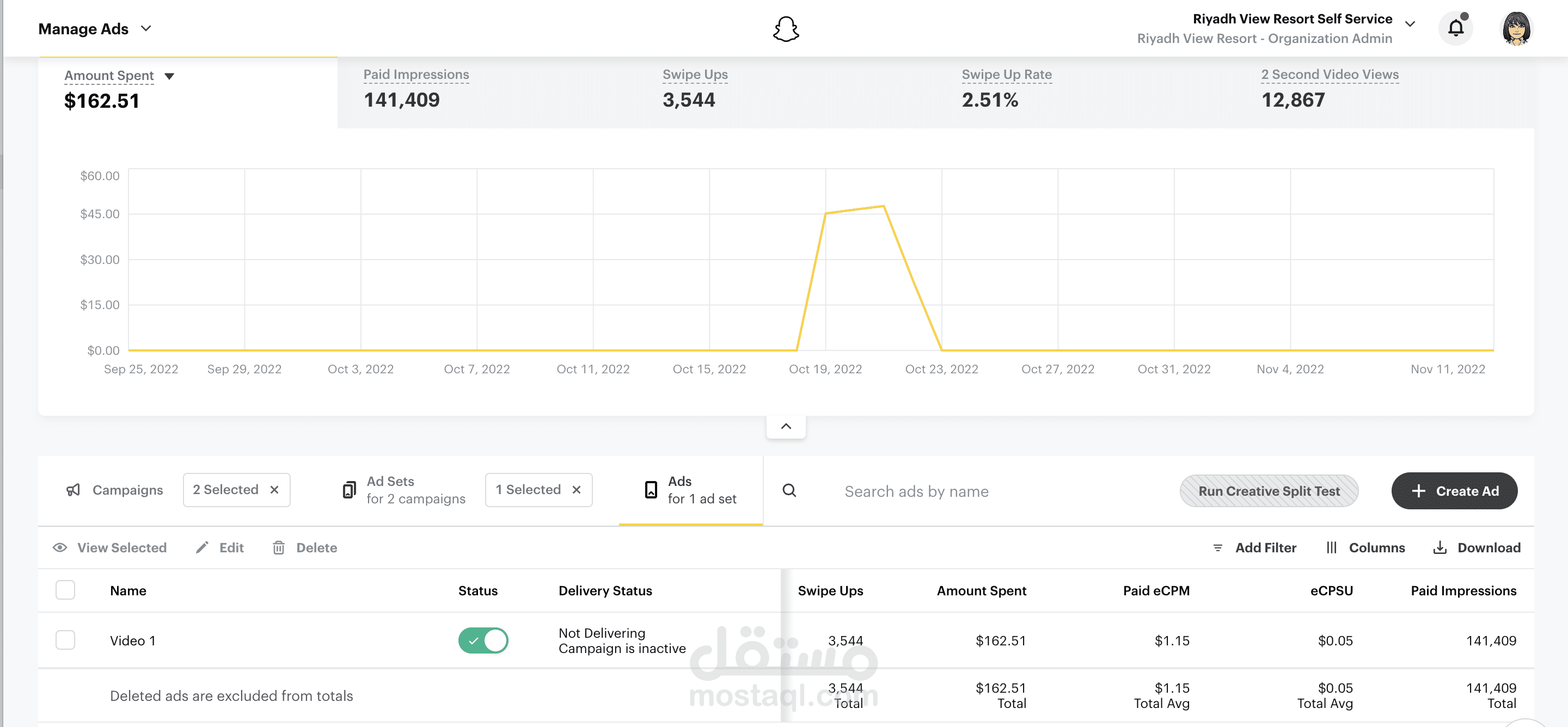
Task: Remove the 1 Selected ad sets filter
Action: (x=577, y=490)
